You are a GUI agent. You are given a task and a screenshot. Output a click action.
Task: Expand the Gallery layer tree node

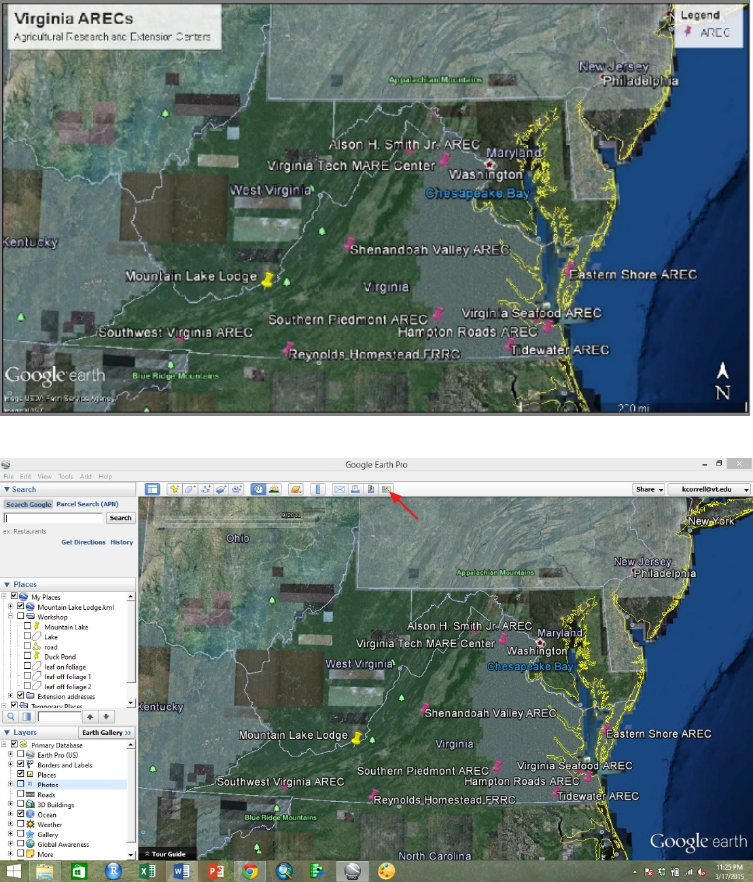click(10, 834)
